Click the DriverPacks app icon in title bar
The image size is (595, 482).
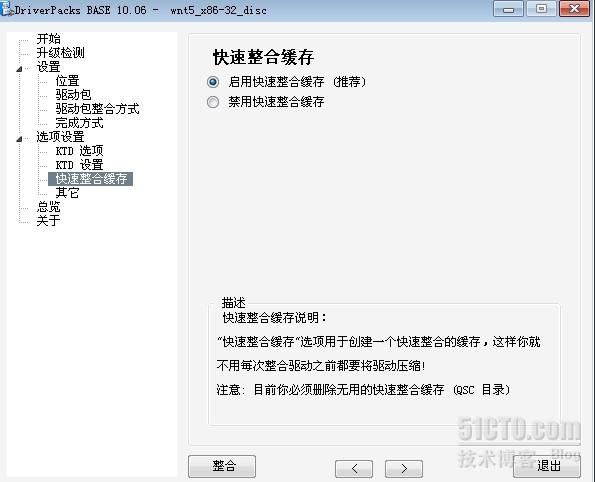(x=6, y=9)
